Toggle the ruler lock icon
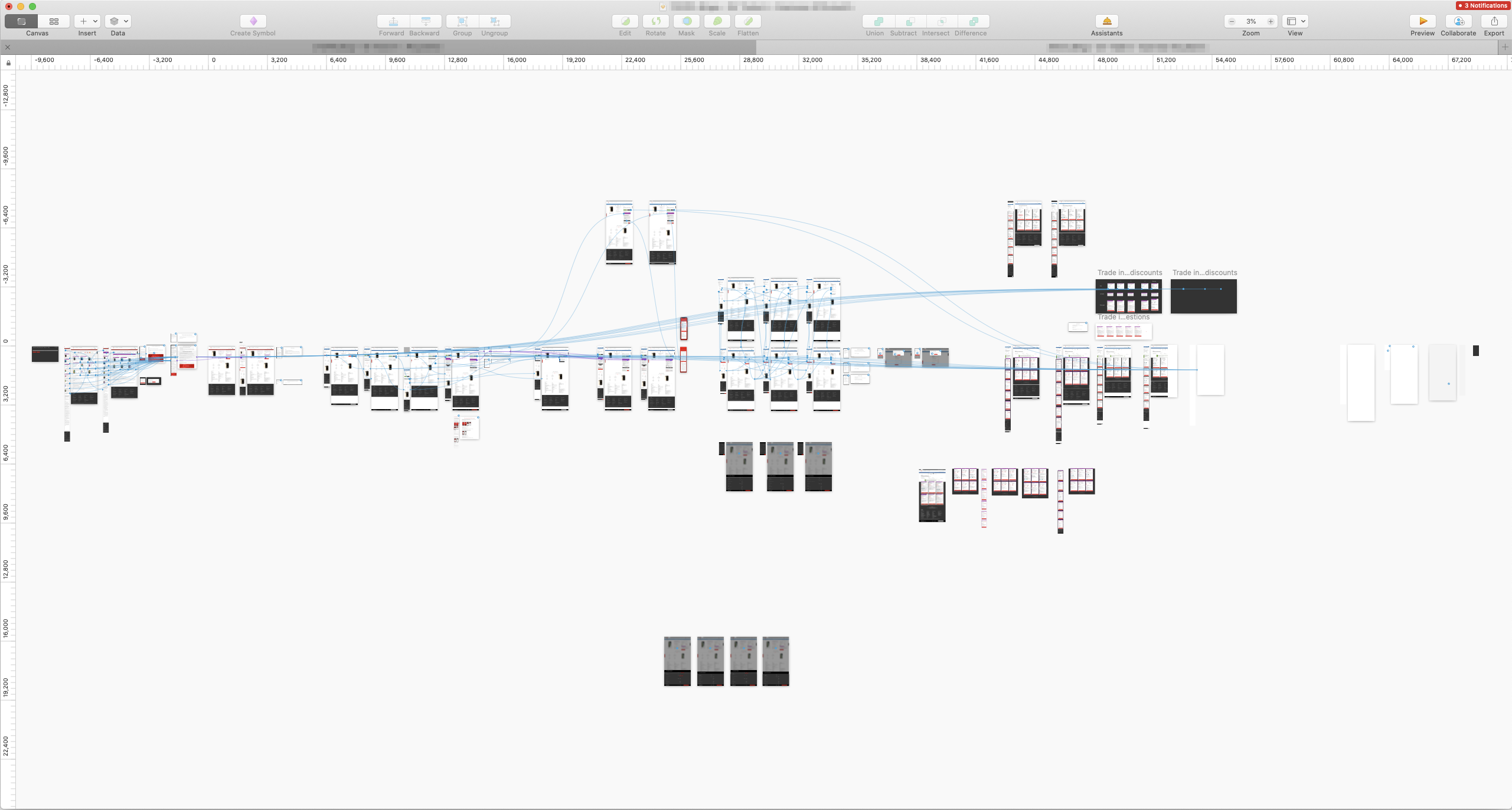The height and width of the screenshot is (810, 1512). point(8,63)
